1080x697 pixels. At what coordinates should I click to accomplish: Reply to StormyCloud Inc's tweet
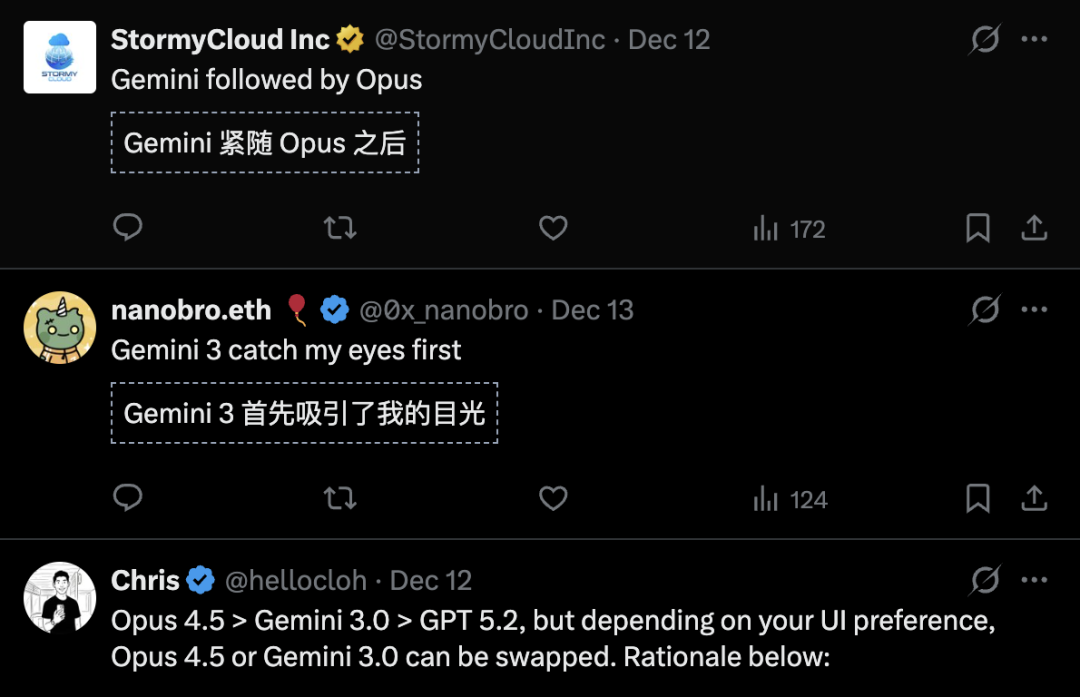[x=128, y=229]
